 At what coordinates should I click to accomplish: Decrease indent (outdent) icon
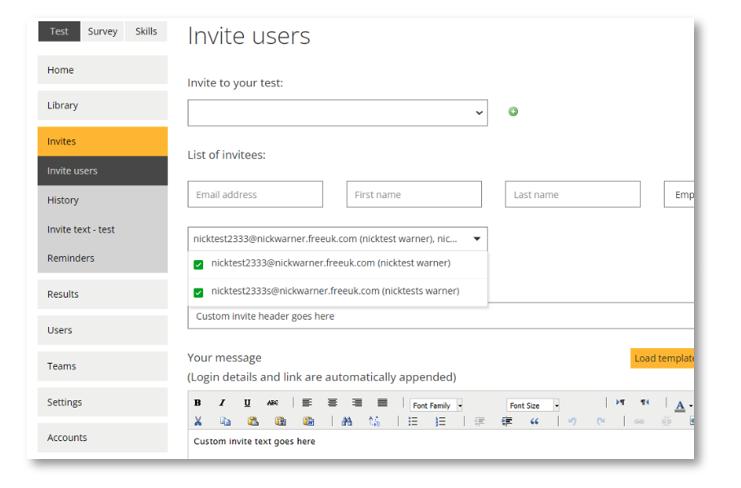(x=479, y=421)
